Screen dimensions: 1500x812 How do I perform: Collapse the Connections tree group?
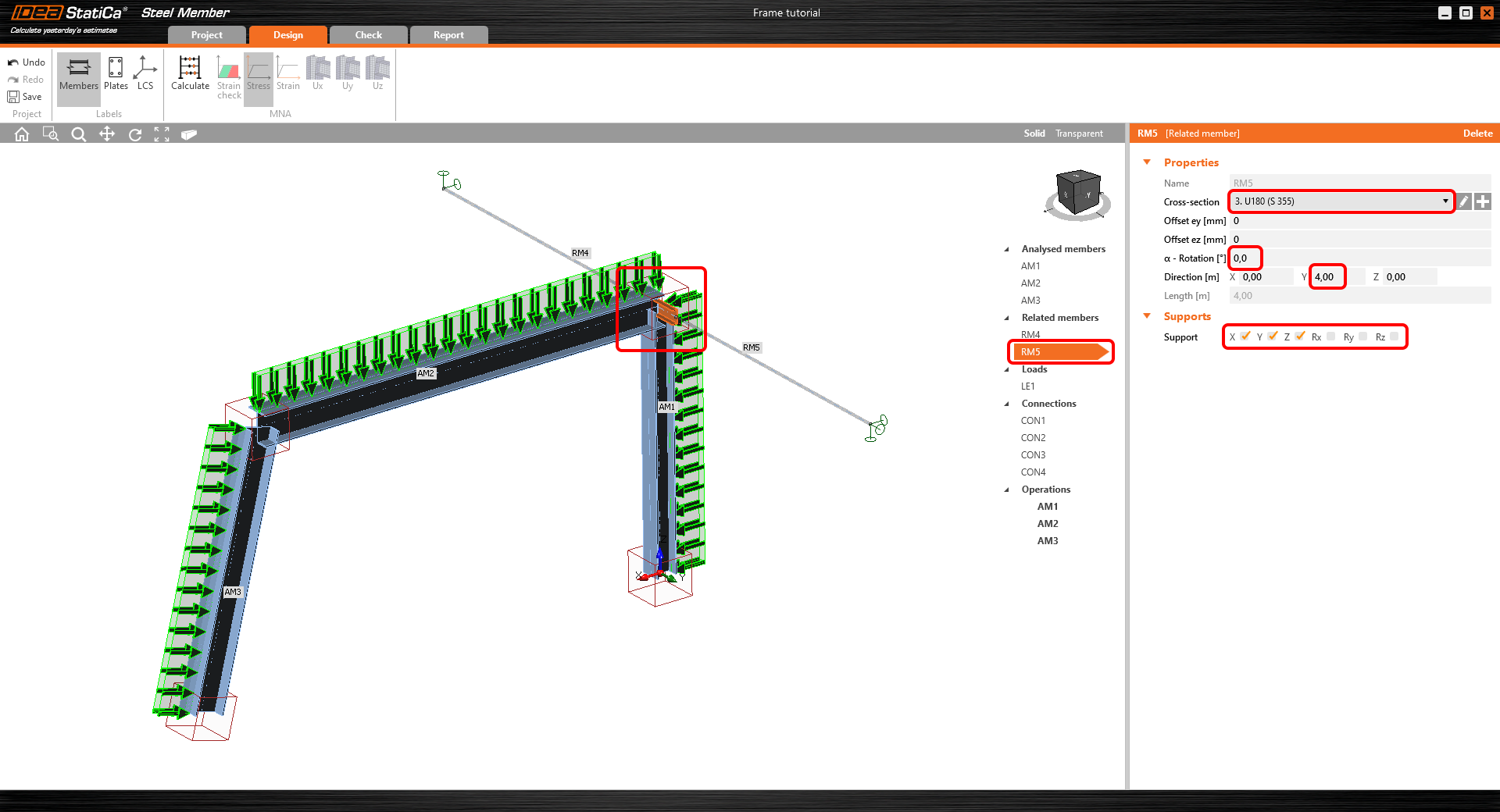(1007, 404)
